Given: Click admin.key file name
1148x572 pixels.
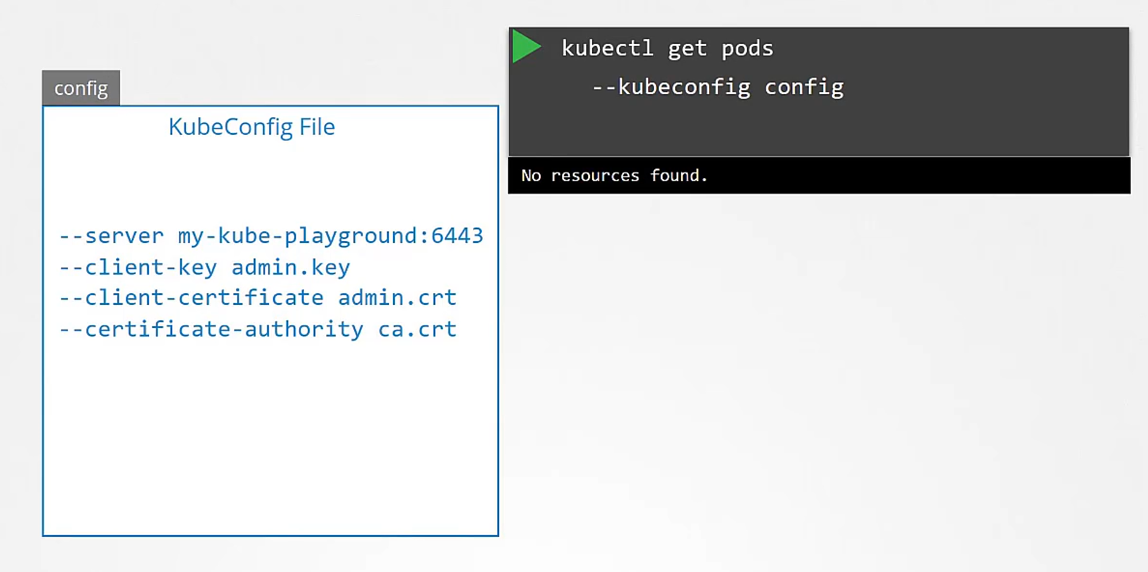Looking at the screenshot, I should click(x=291, y=267).
